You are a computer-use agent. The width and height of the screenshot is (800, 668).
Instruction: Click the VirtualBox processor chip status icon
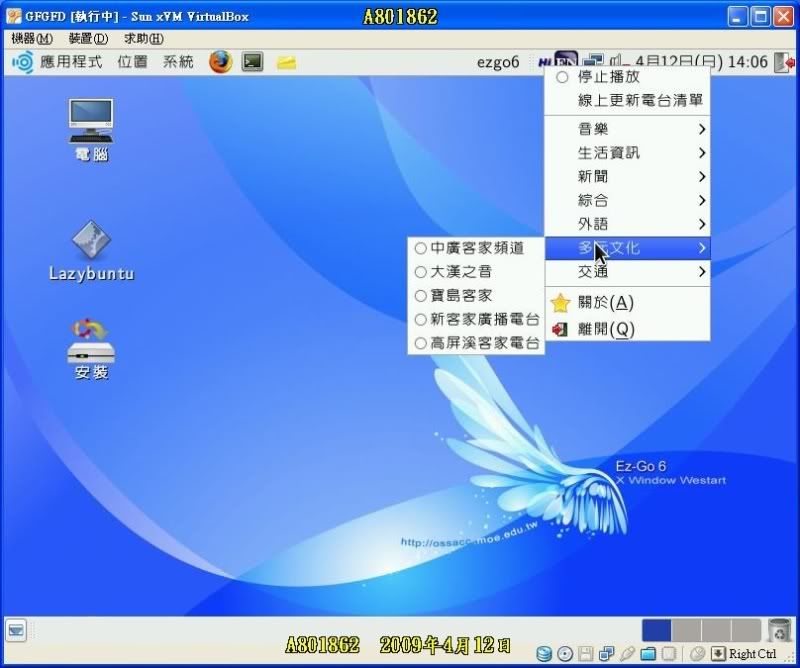tap(669, 654)
